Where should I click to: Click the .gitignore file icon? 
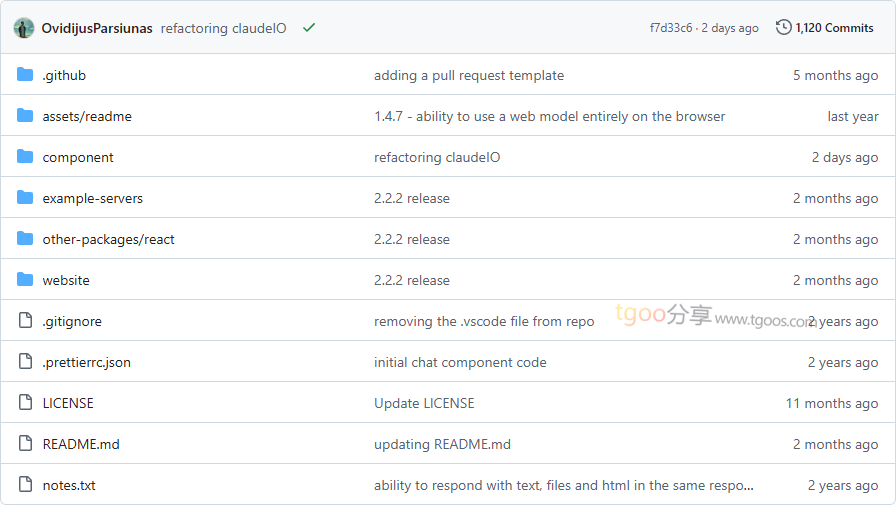(25, 320)
